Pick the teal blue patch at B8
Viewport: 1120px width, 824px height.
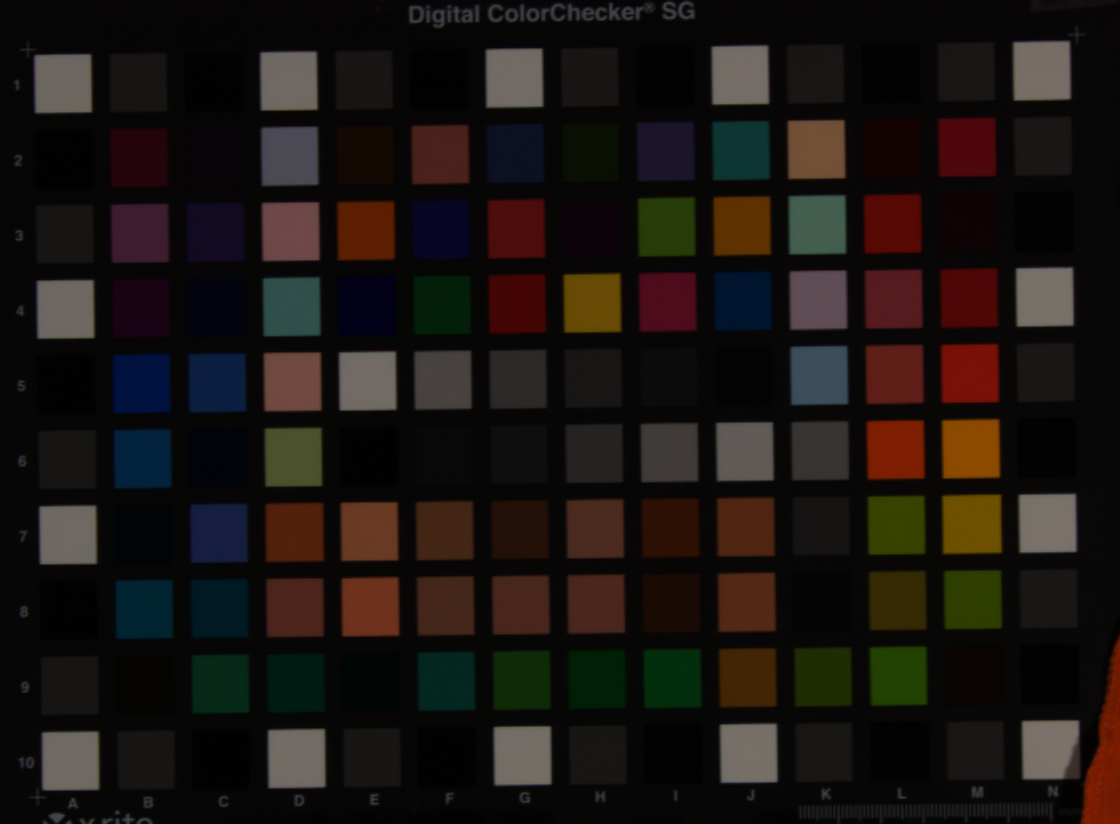(x=144, y=609)
